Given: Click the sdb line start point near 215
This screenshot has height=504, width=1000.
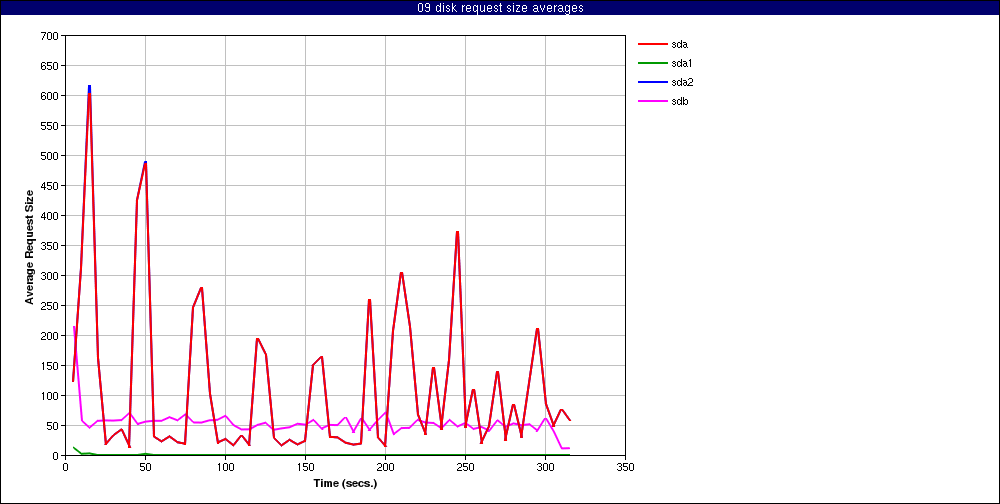Looking at the screenshot, I should [x=74, y=327].
